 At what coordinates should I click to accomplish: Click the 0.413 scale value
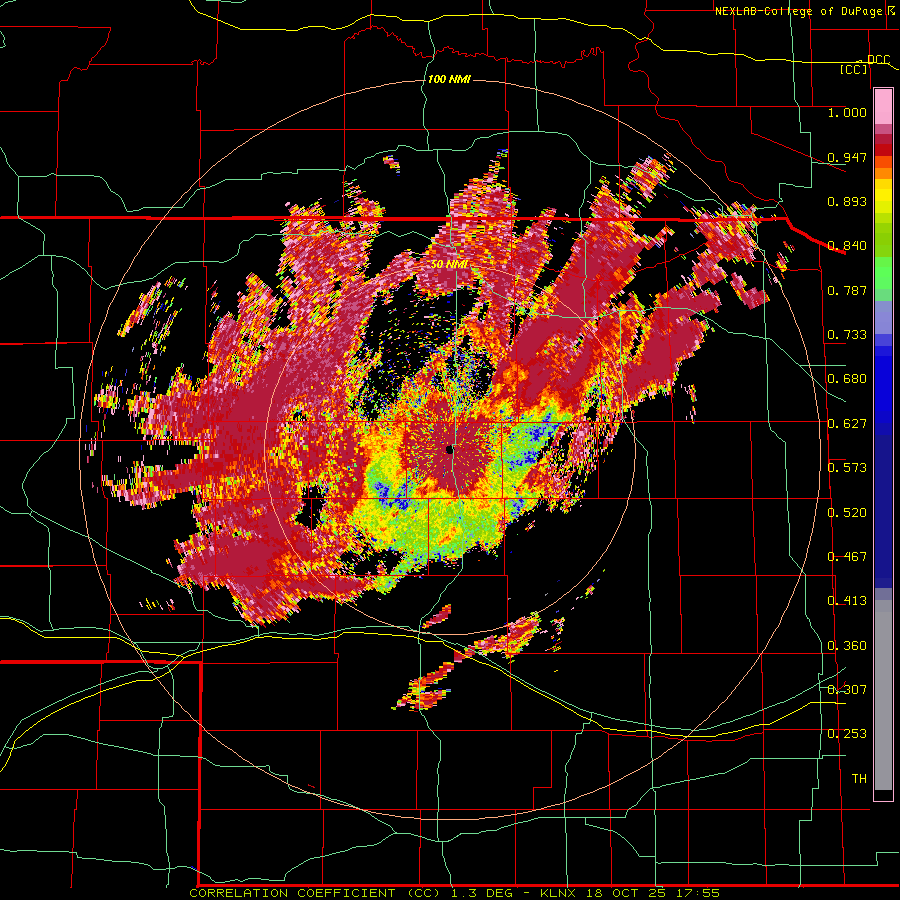click(847, 601)
